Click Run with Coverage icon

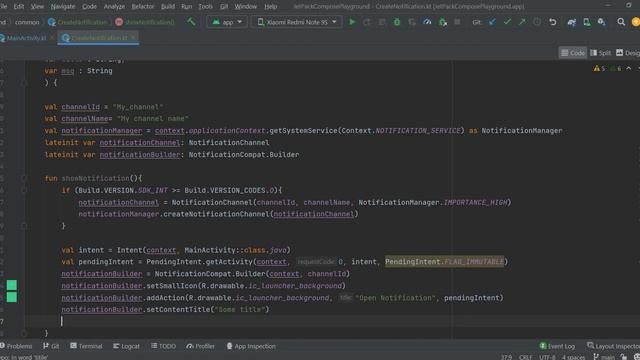pyautogui.click(x=412, y=22)
